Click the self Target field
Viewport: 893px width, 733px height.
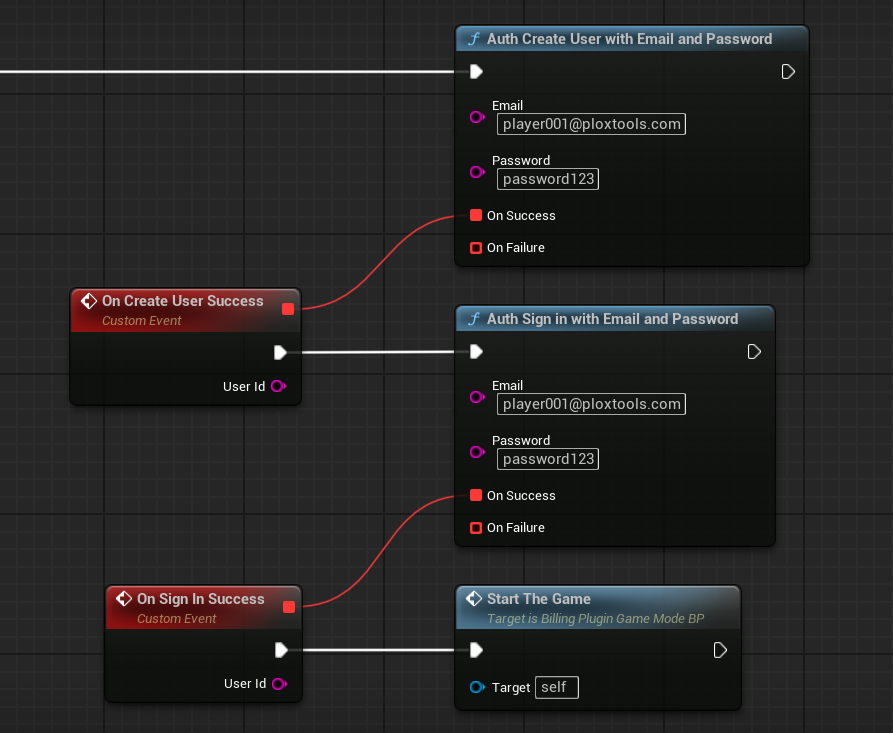pos(557,687)
